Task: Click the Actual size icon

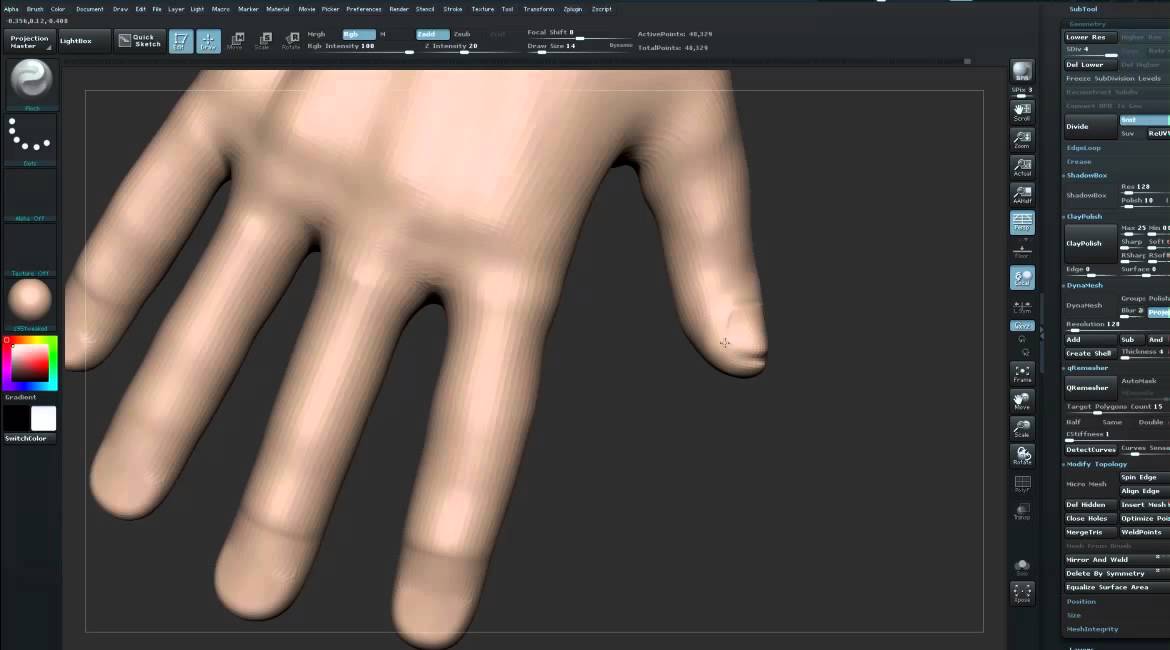Action: pos(1022,167)
